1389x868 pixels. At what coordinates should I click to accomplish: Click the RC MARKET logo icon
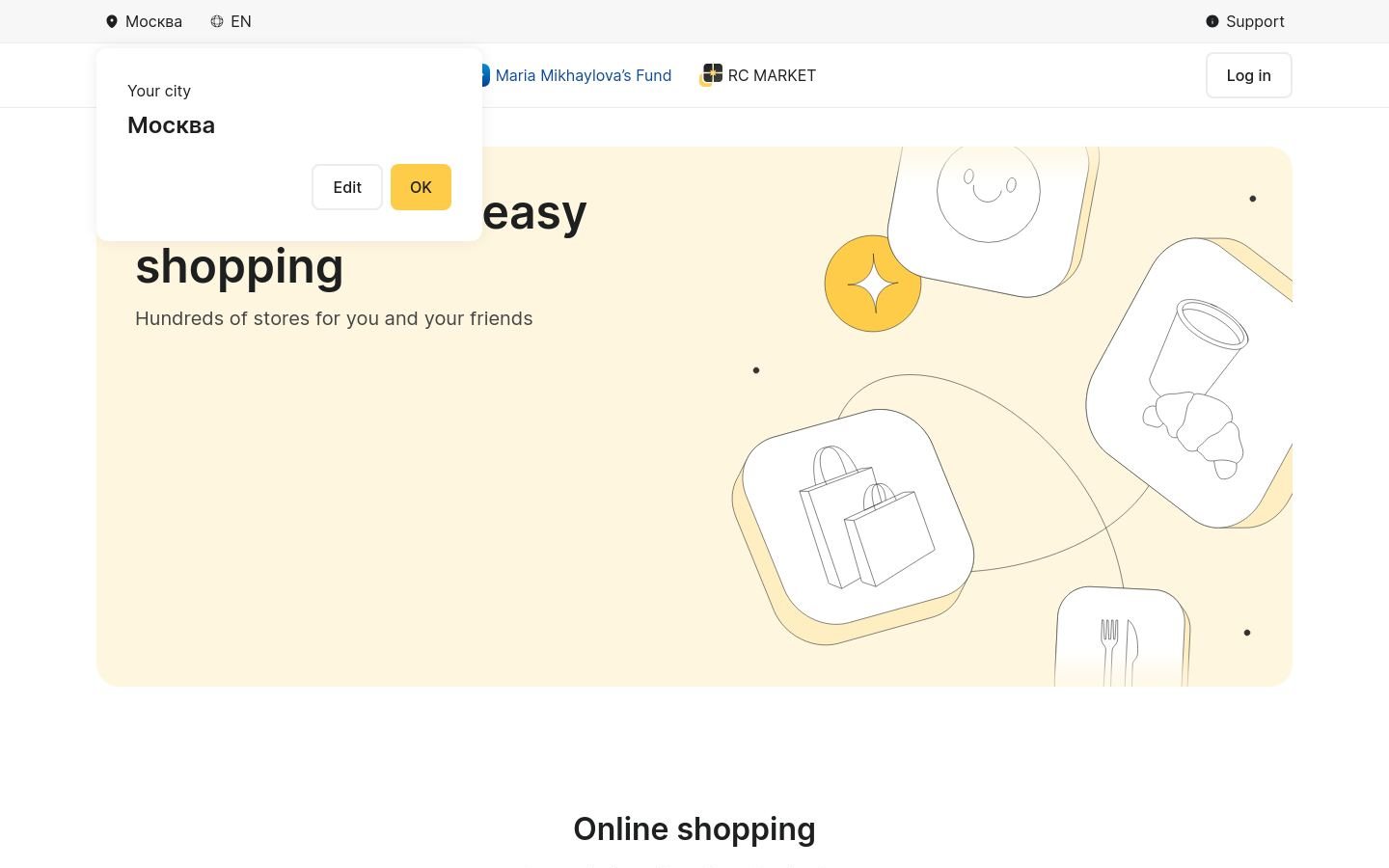[711, 75]
